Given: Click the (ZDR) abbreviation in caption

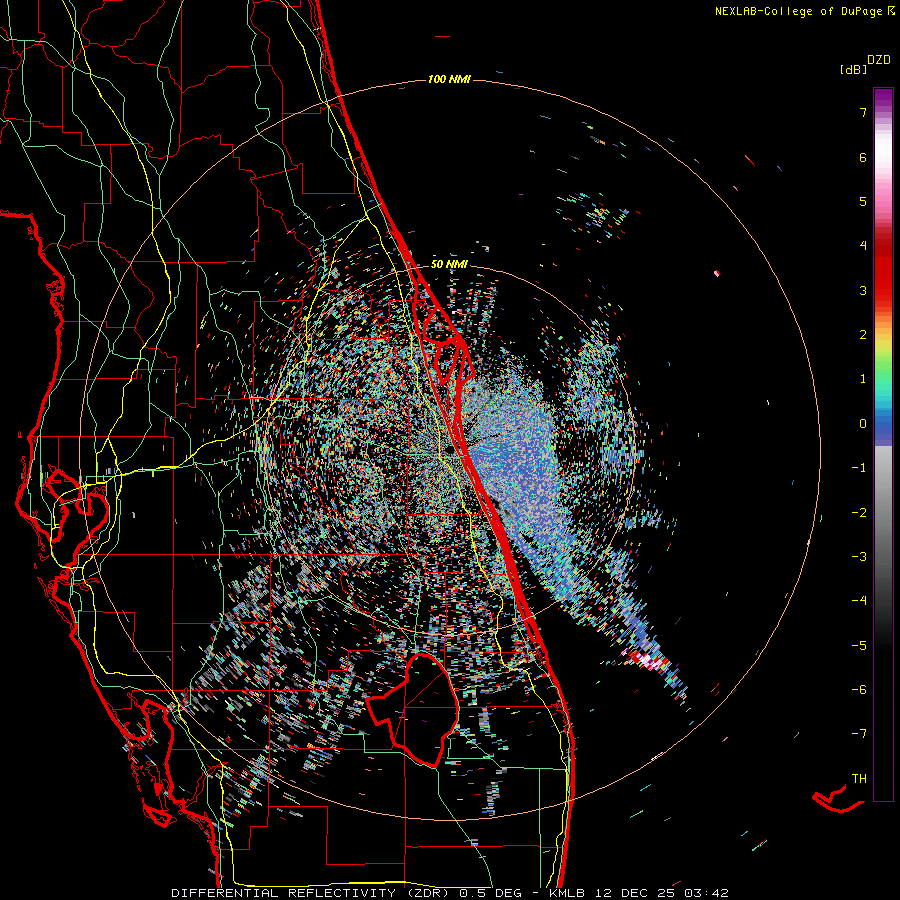Looking at the screenshot, I should 428,893.
